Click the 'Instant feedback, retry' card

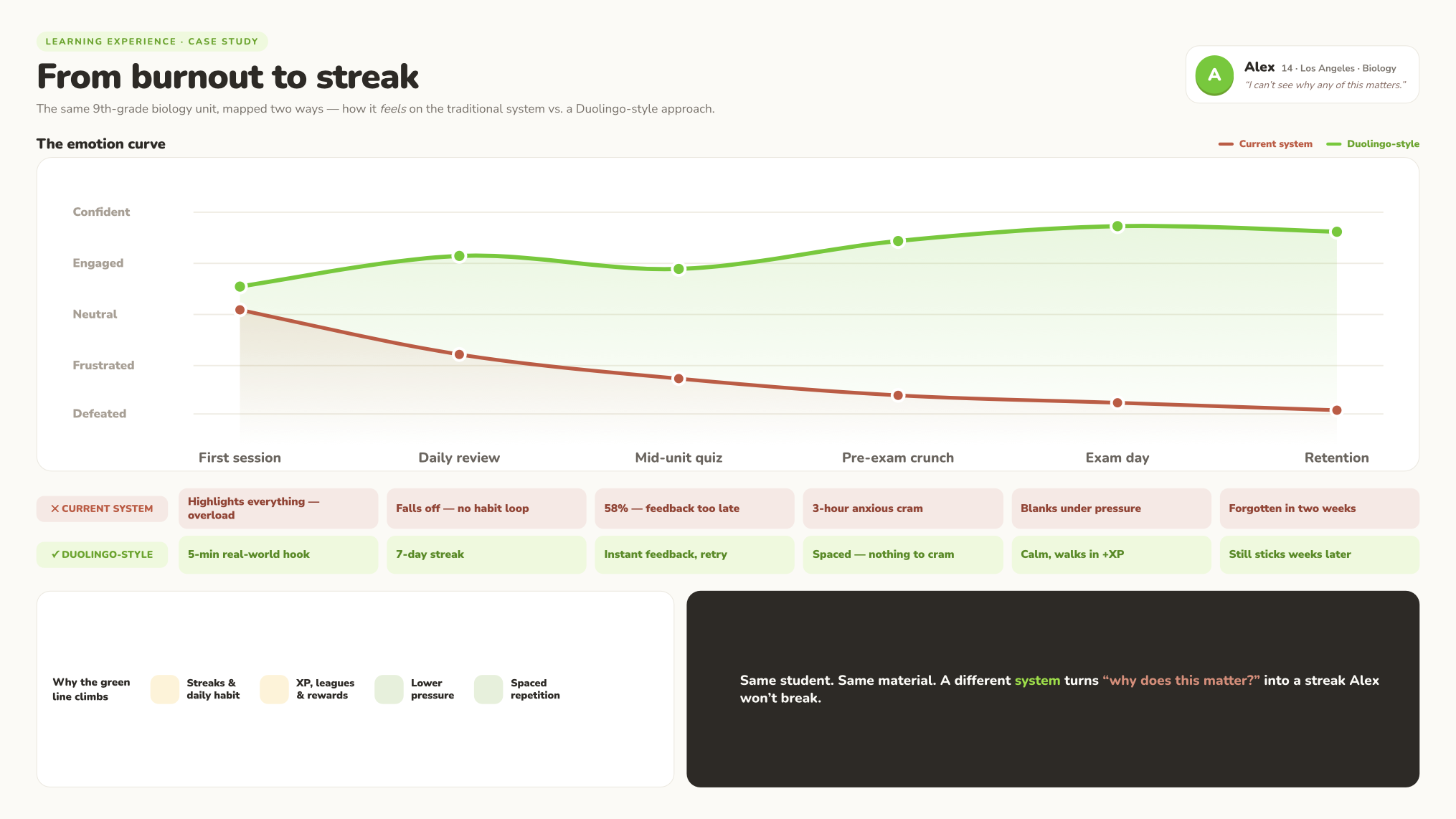694,554
